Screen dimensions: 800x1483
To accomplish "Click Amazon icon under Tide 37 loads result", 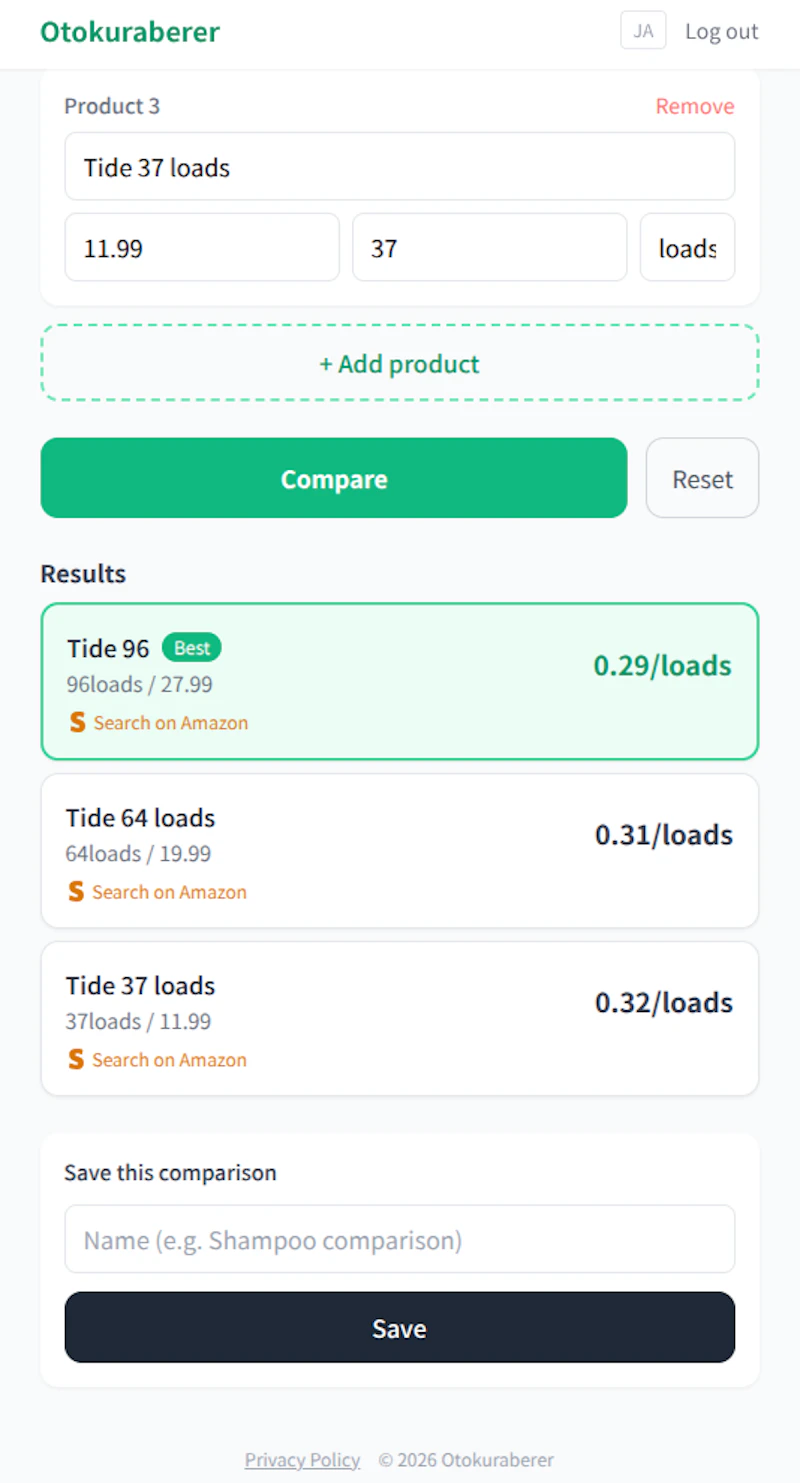I will pyautogui.click(x=77, y=1059).
